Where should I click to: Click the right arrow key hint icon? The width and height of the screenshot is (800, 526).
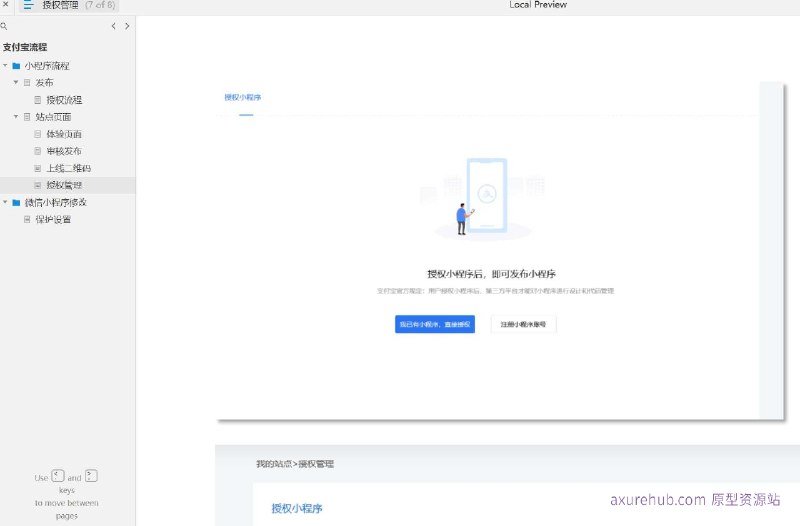(x=91, y=476)
